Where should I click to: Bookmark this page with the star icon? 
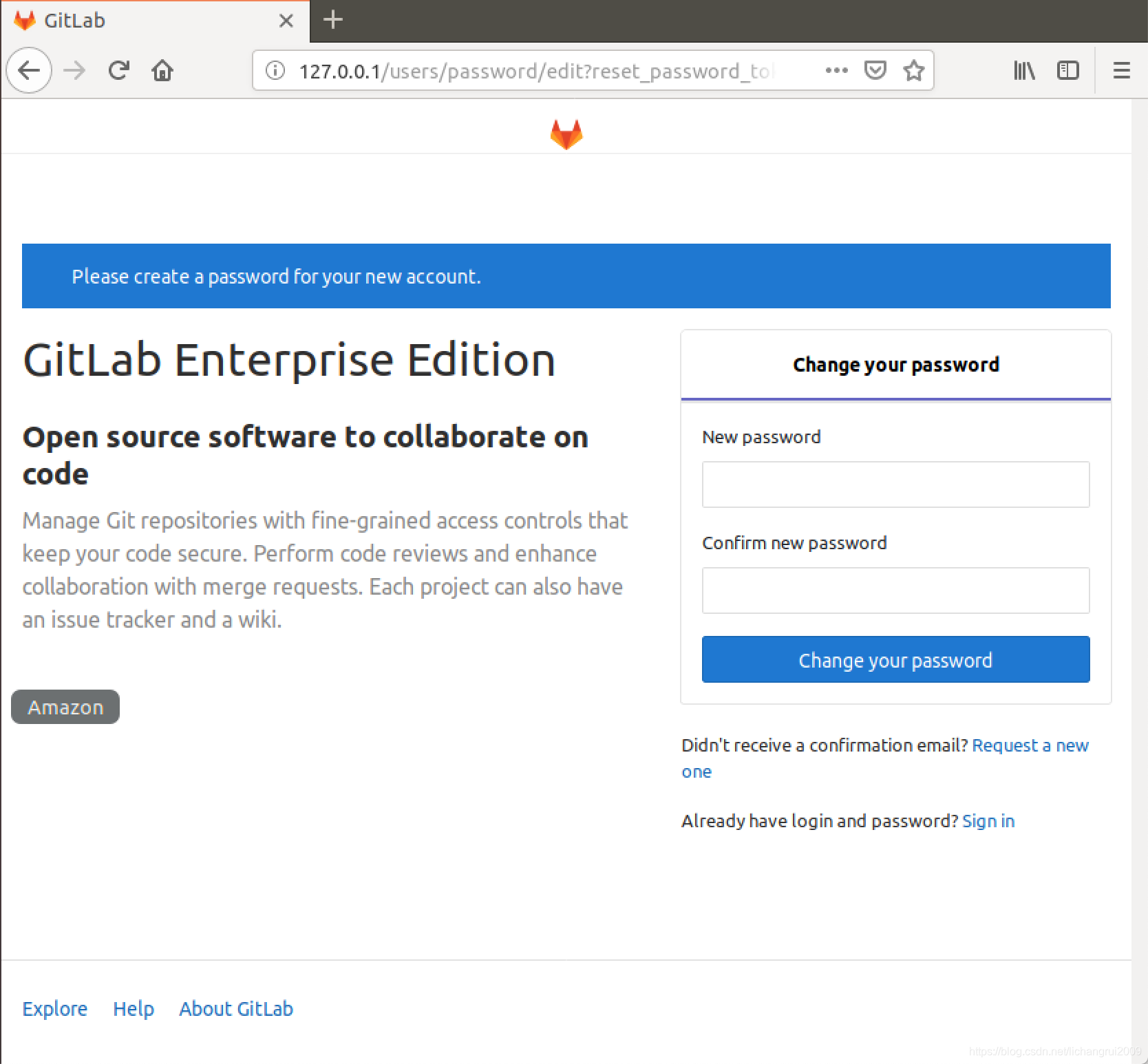913,70
